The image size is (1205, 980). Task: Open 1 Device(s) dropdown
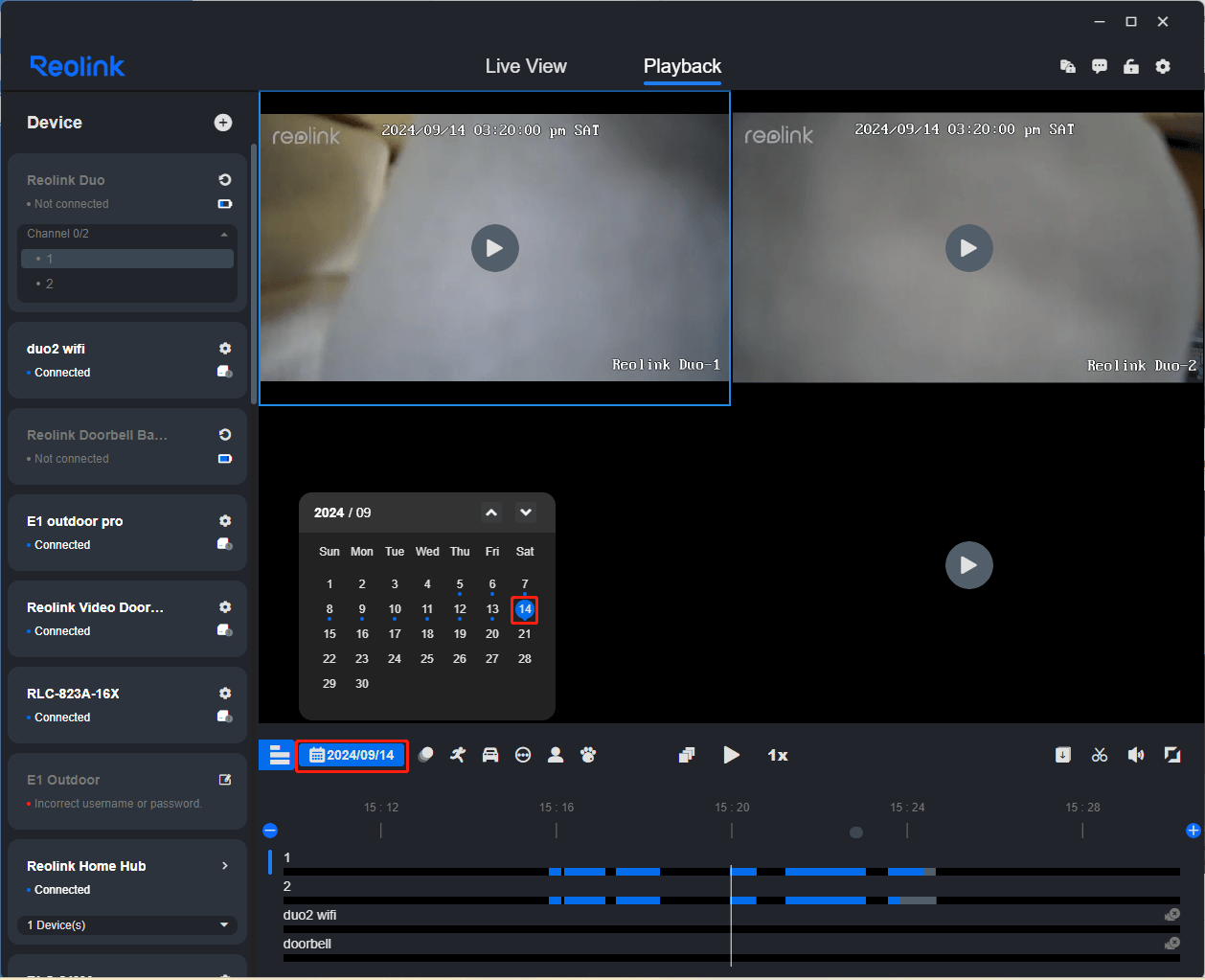(x=127, y=925)
